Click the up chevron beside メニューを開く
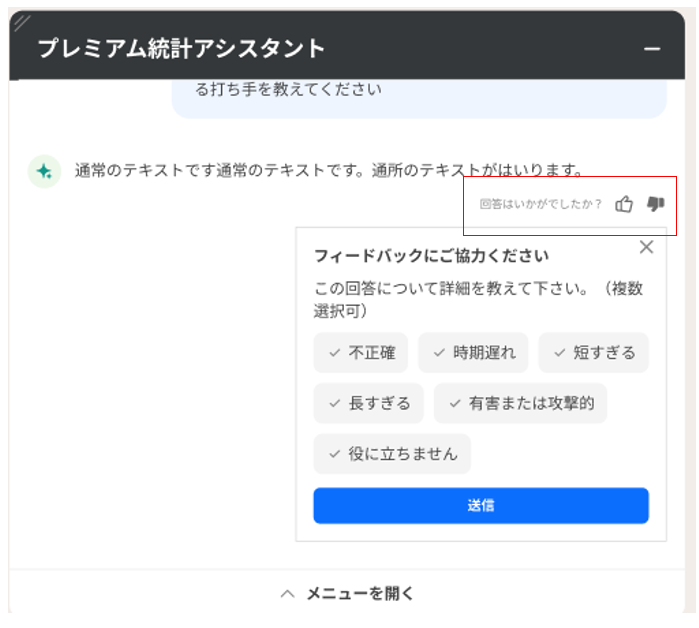699x628 pixels. click(x=288, y=594)
